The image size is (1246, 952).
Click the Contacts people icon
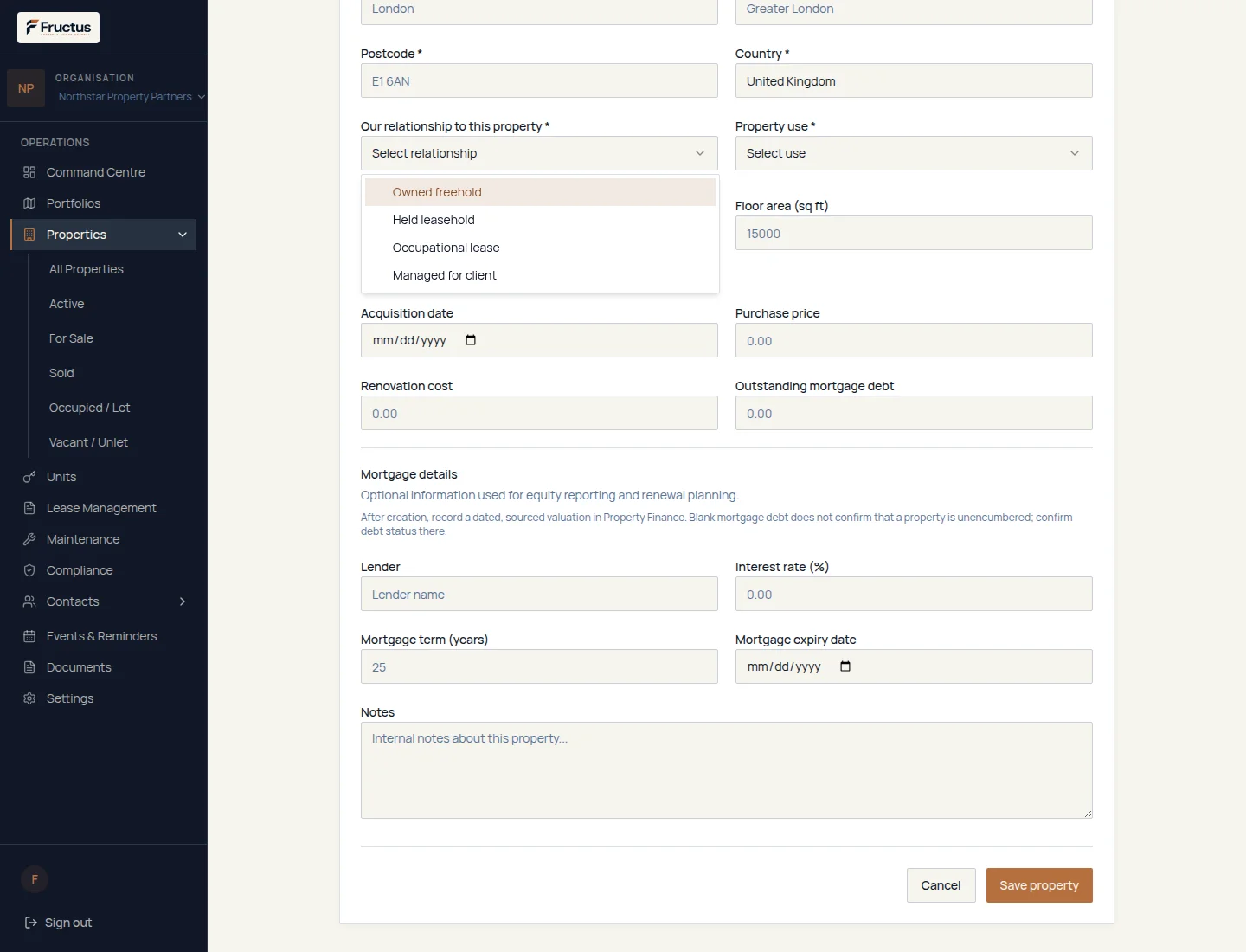point(29,601)
